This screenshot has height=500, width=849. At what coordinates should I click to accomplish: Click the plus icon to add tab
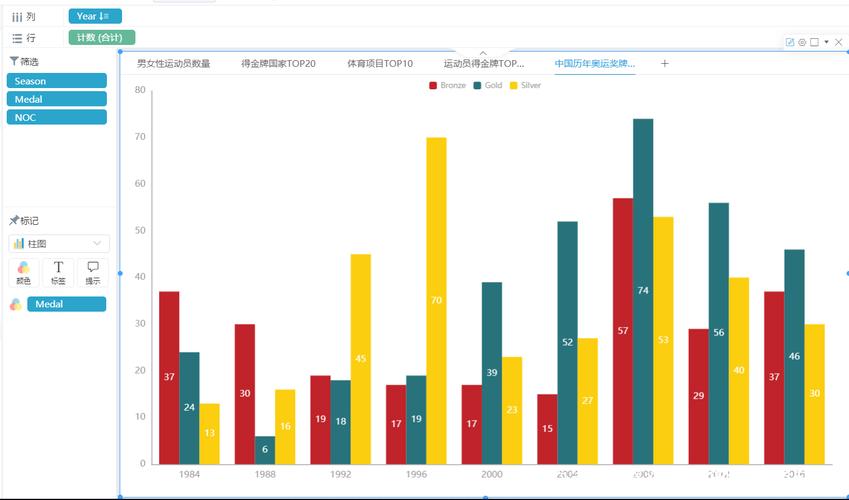coord(664,63)
